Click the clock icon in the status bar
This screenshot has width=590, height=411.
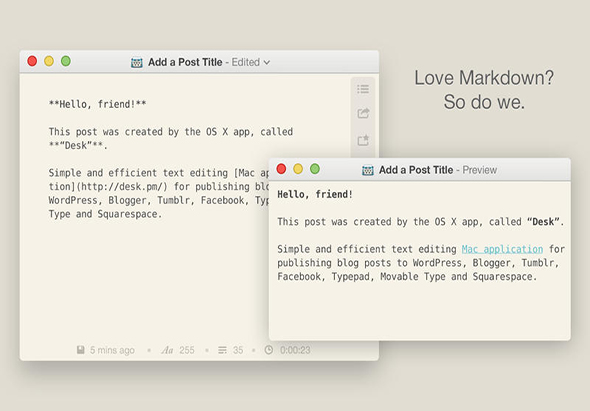tap(269, 350)
